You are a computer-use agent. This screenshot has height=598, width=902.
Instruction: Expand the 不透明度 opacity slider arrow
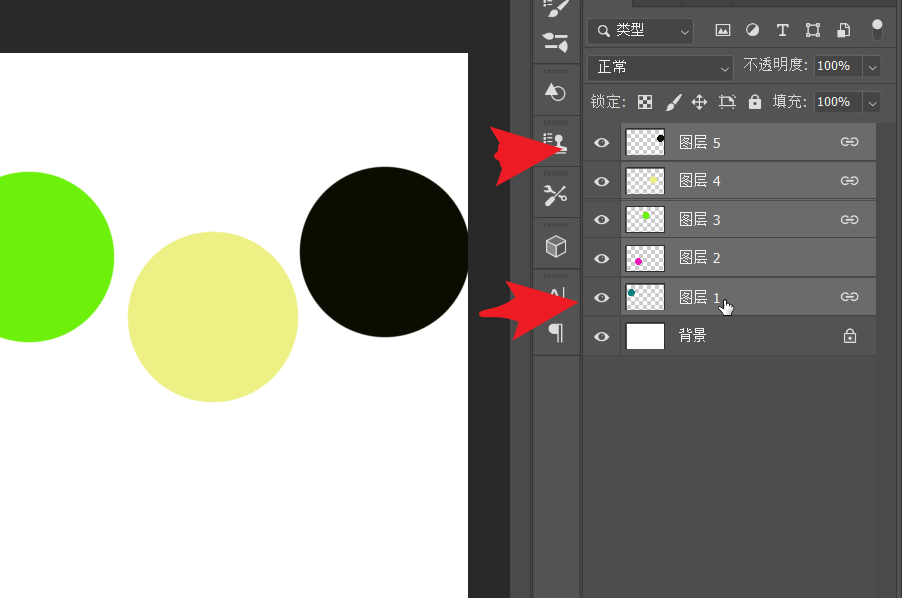click(872, 67)
